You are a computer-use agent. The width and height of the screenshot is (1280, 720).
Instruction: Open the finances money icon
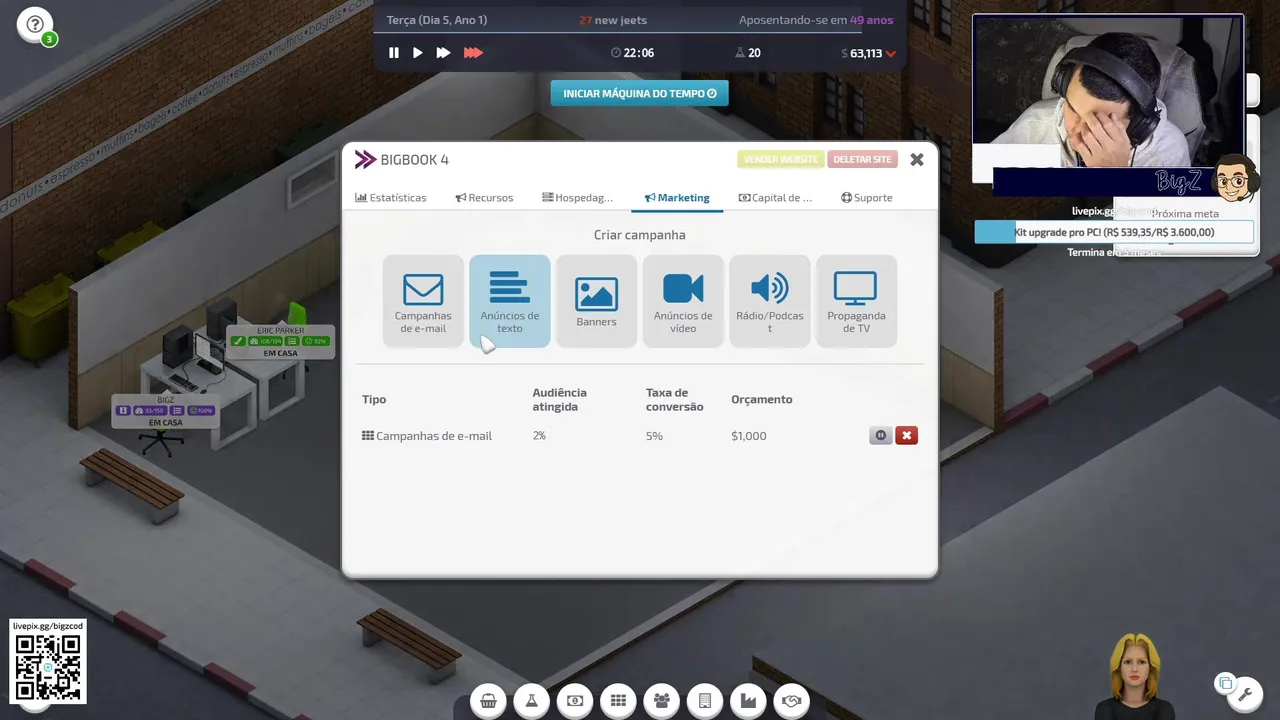tap(575, 701)
